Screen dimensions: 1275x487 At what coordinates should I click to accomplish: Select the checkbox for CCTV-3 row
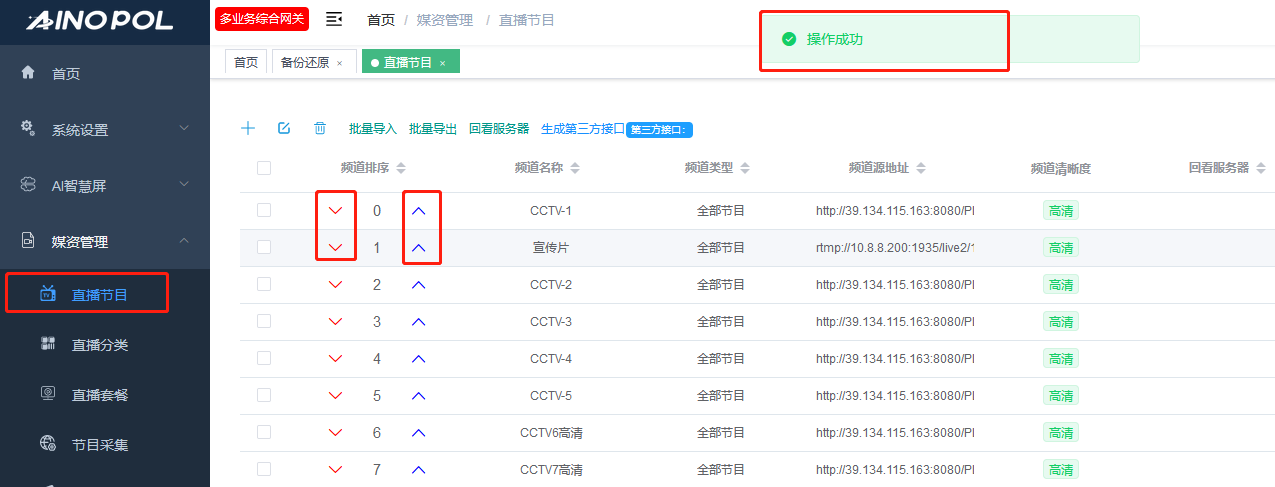click(264, 322)
